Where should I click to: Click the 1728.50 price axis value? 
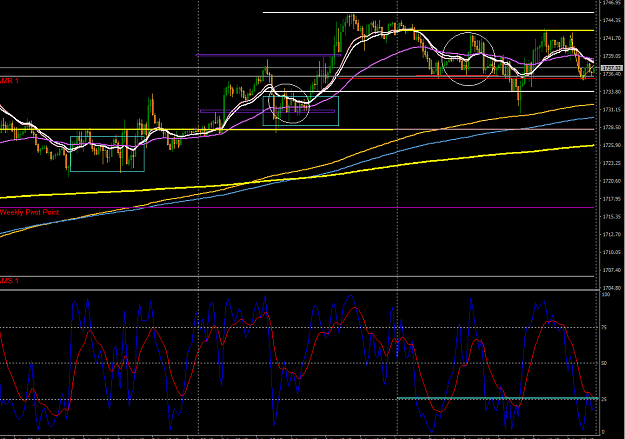point(612,128)
